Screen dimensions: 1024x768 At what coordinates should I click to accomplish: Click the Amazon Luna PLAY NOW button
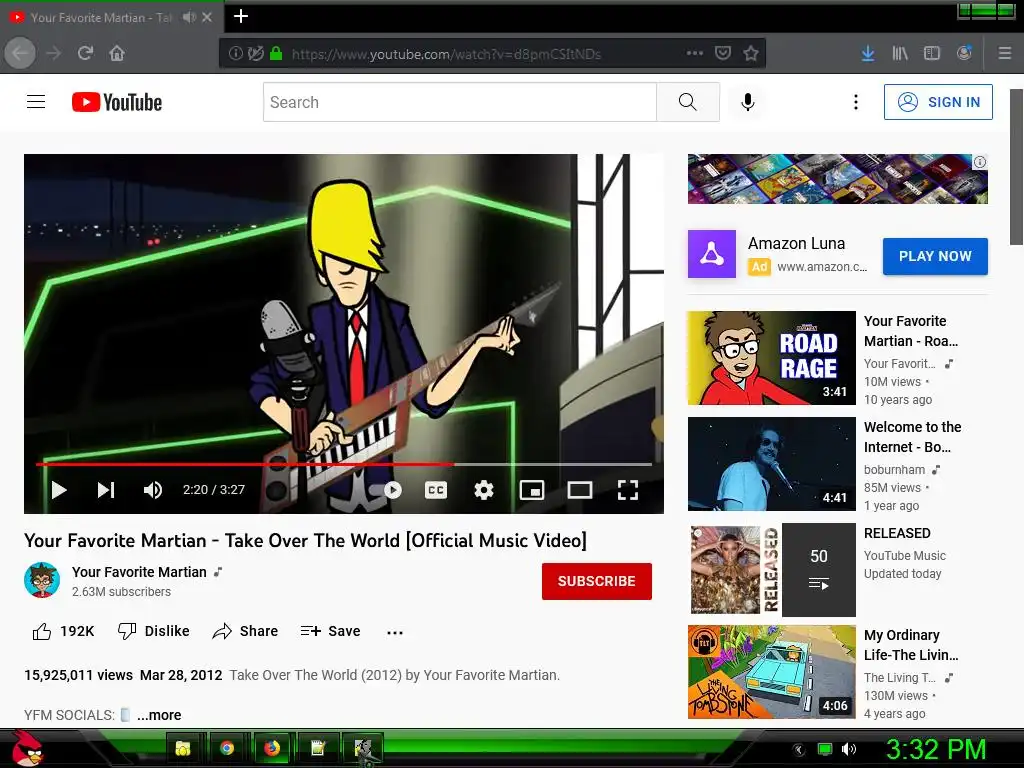click(935, 256)
